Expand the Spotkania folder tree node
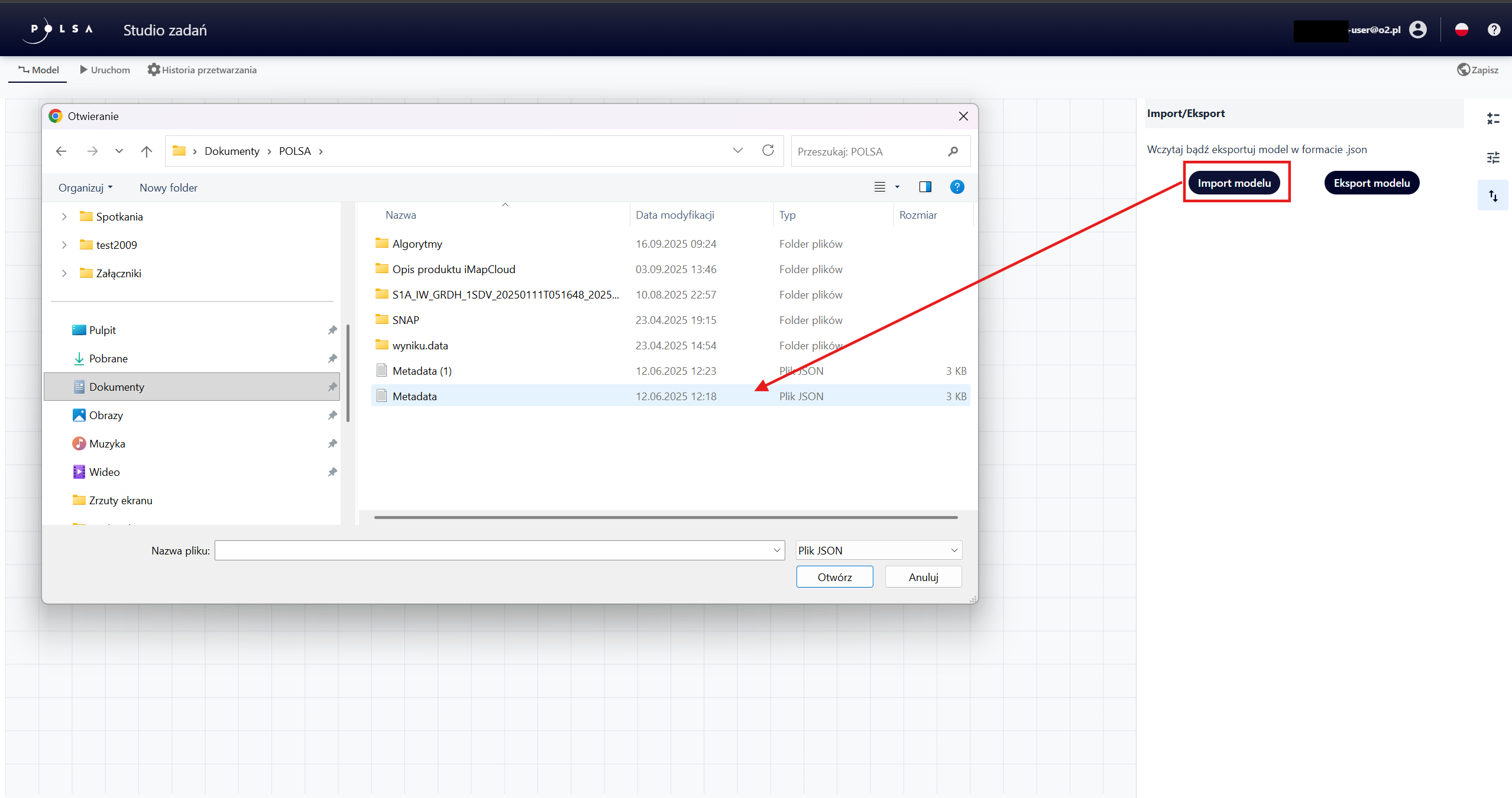The image size is (1512, 798). point(64,217)
